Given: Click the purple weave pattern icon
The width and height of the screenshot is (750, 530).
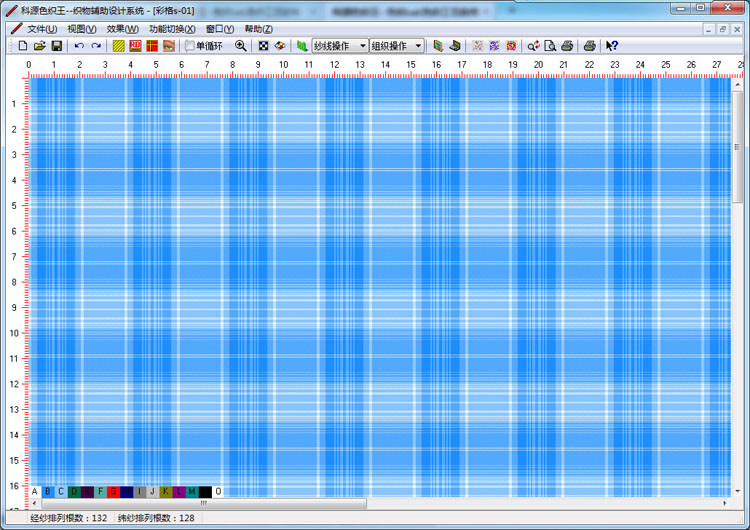Looking at the screenshot, I should (x=494, y=46).
